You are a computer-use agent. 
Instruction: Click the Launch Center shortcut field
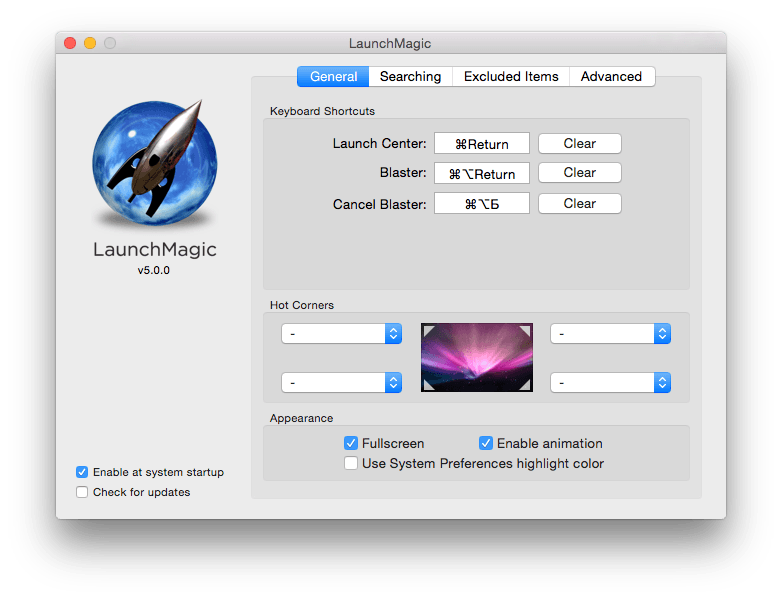tap(482, 144)
